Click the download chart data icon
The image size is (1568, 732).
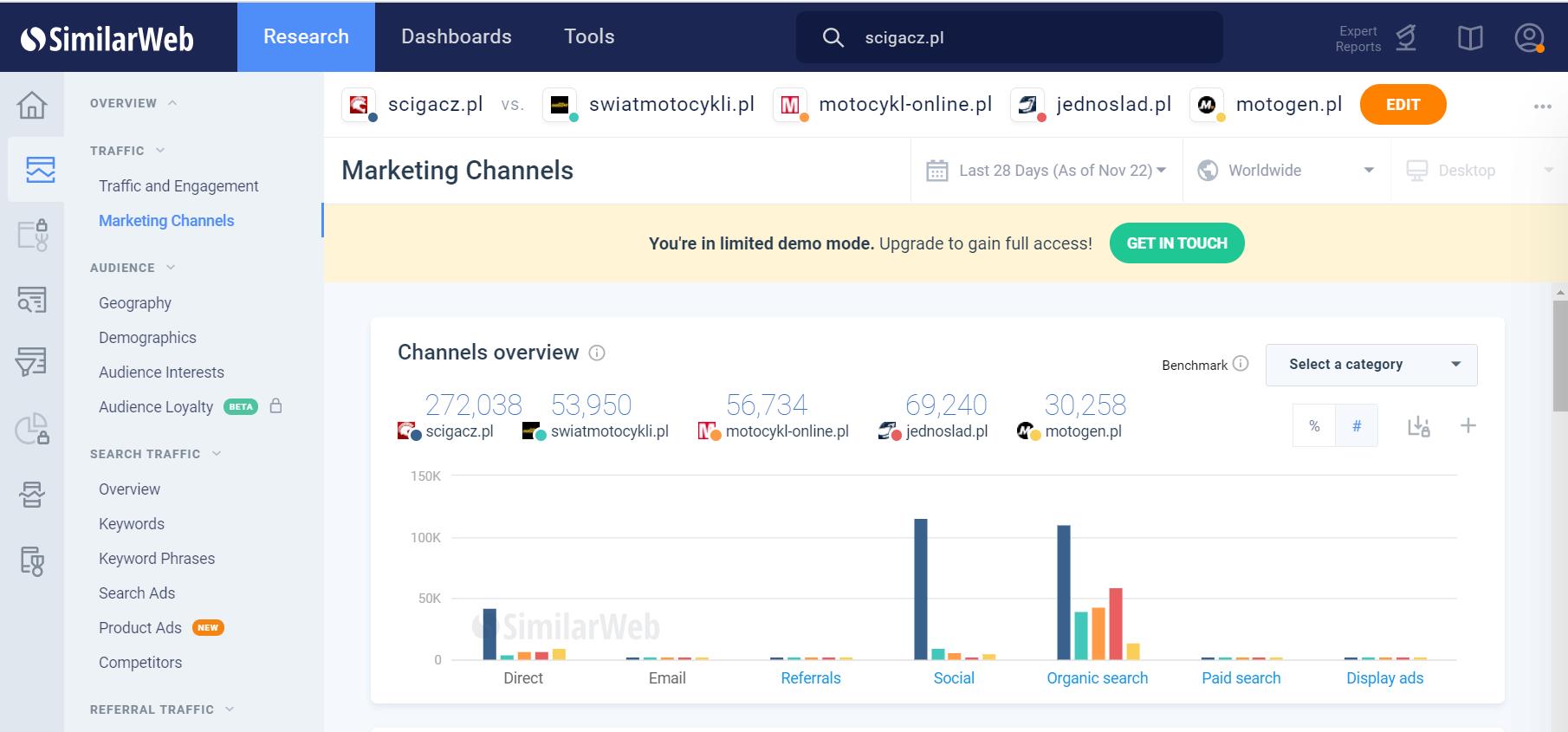1418,426
